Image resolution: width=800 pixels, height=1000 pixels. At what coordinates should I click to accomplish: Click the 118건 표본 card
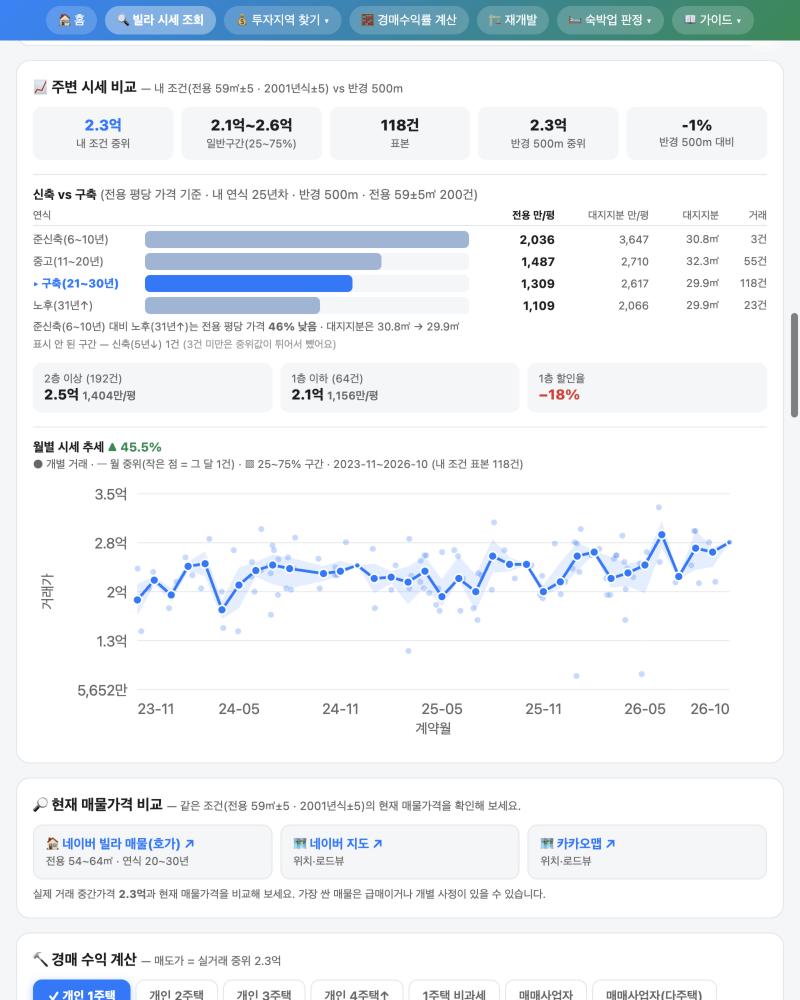400,133
